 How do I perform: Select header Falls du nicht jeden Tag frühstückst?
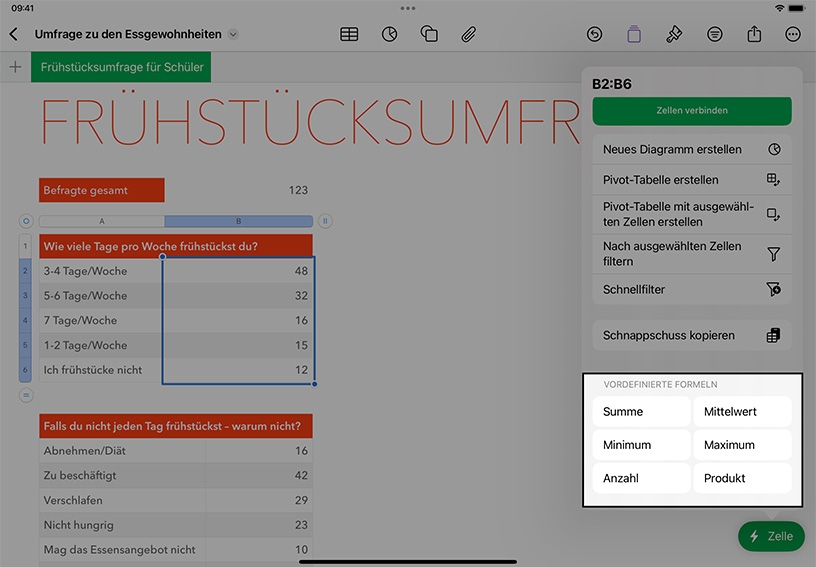176,426
